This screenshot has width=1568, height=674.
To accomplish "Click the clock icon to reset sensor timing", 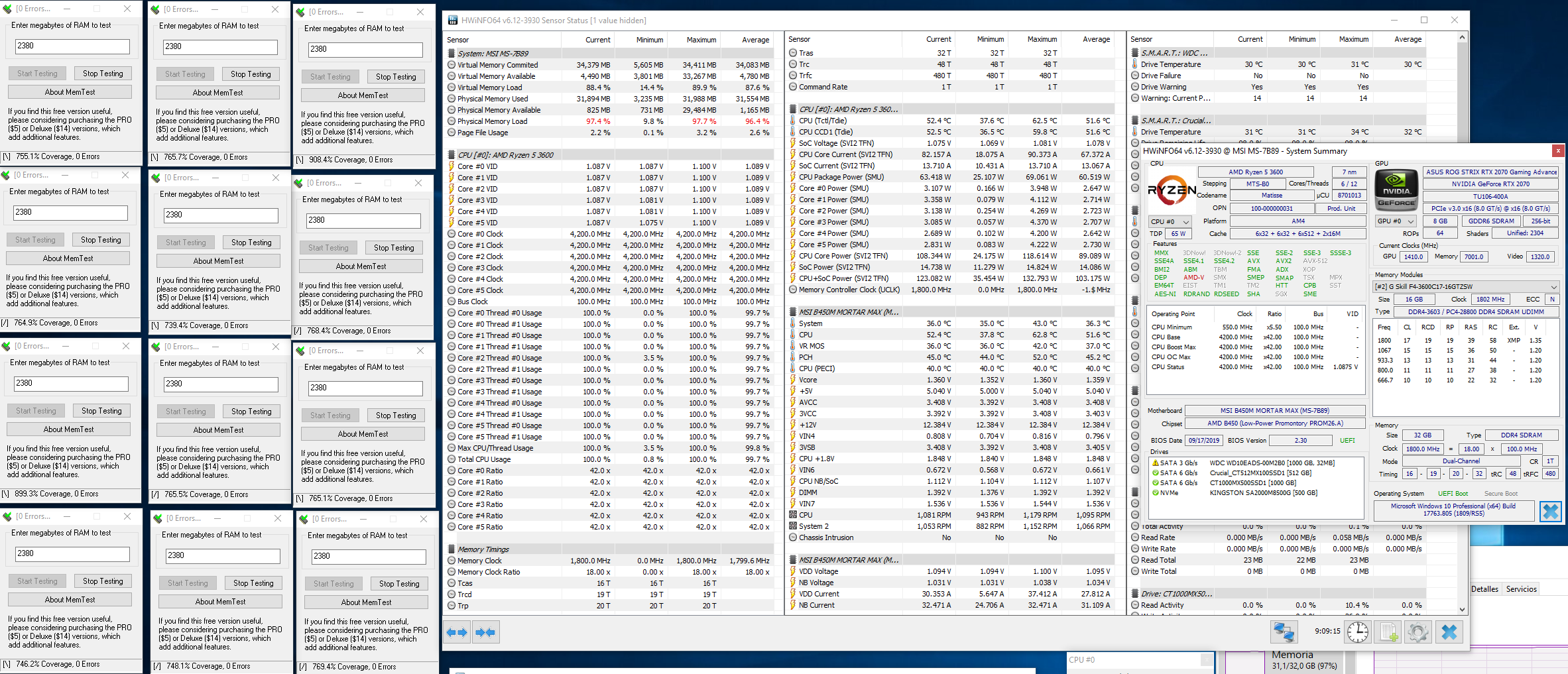I will 1357,632.
